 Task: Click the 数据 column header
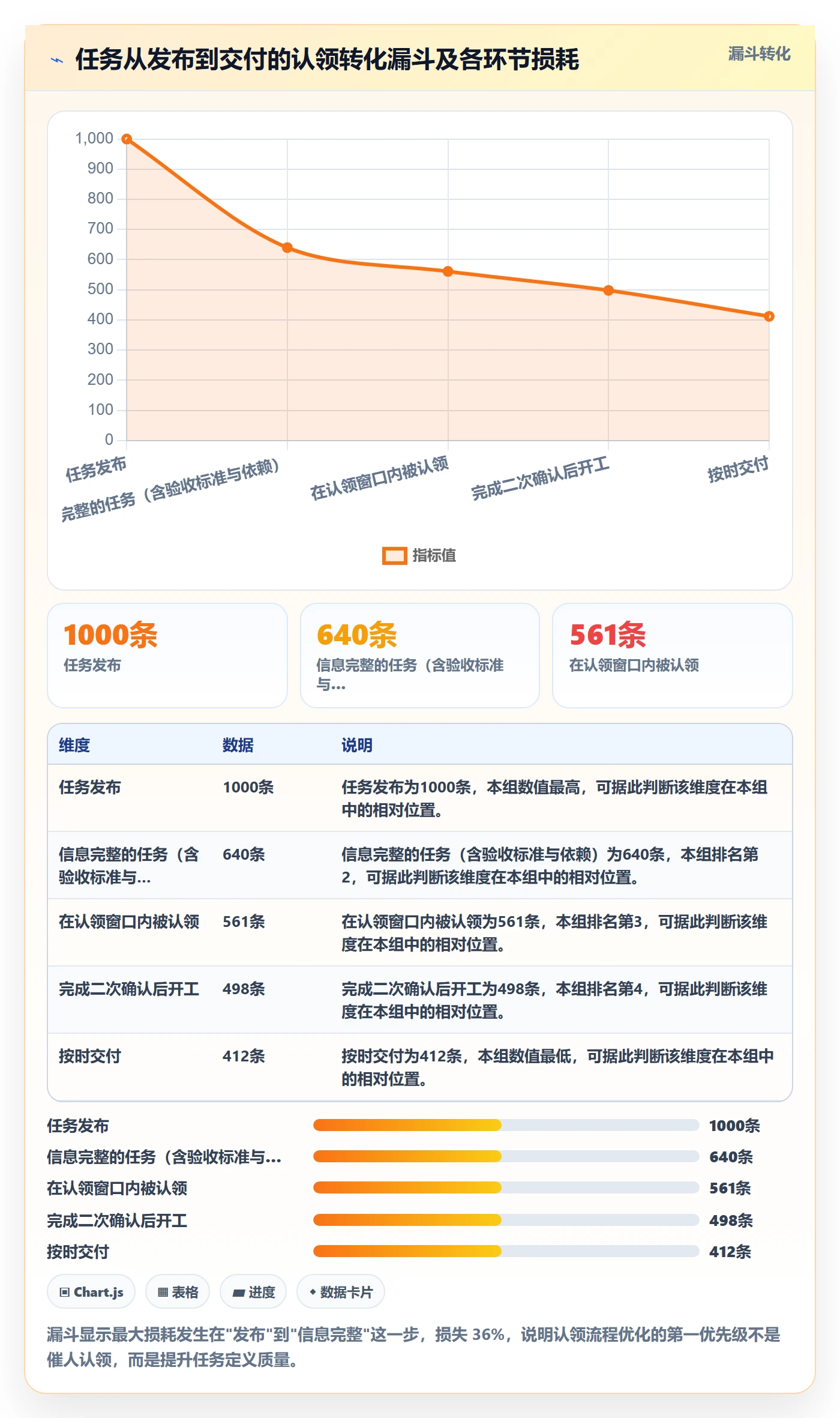point(238,745)
